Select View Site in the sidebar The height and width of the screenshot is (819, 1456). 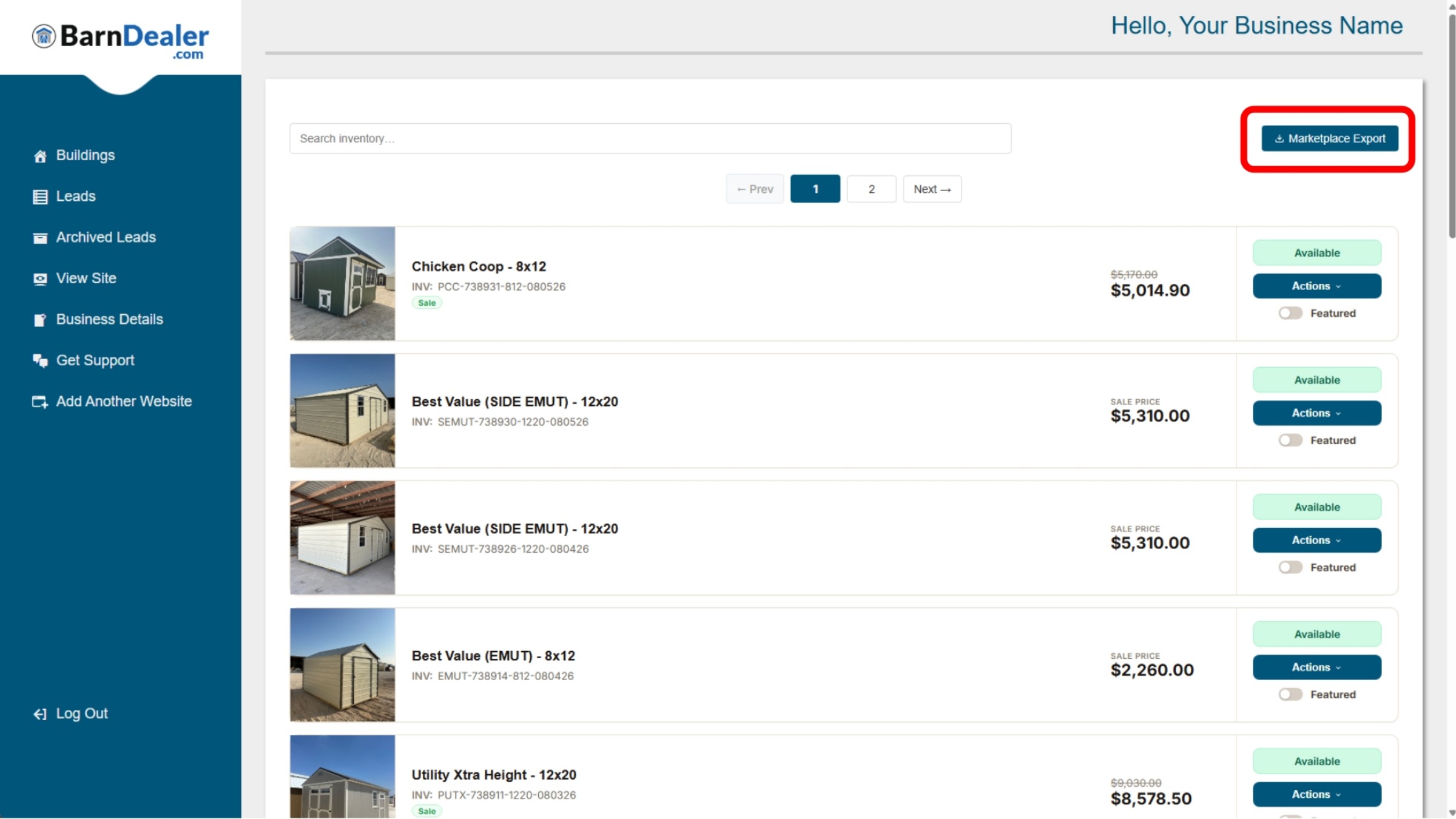tap(86, 278)
